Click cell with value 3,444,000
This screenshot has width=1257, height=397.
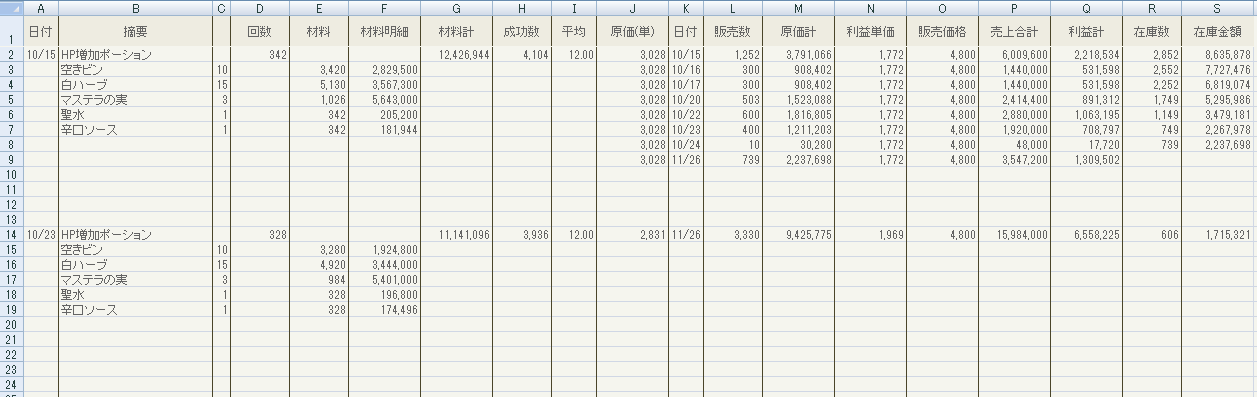pyautogui.click(x=385, y=264)
